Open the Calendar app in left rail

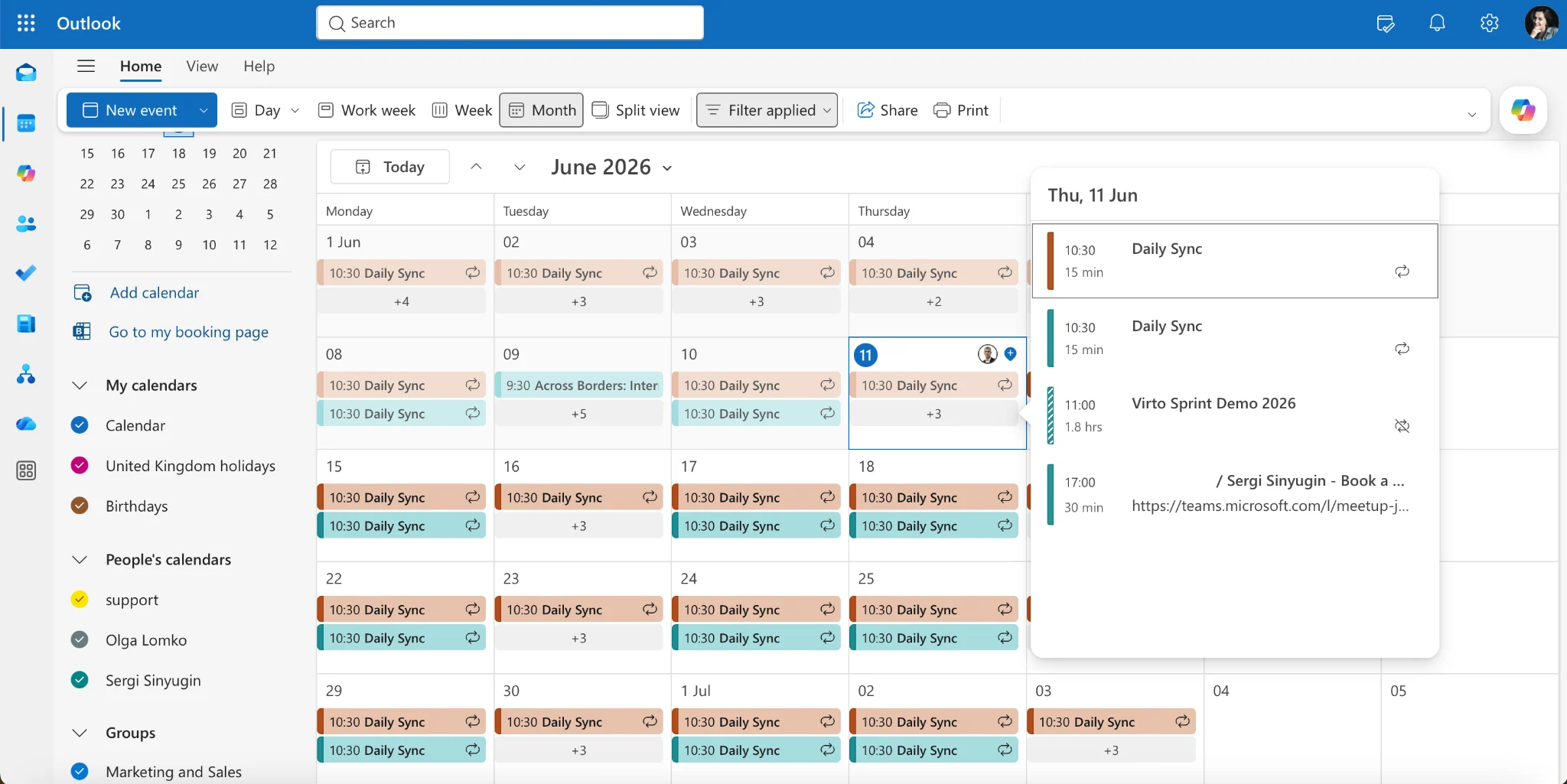click(26, 123)
